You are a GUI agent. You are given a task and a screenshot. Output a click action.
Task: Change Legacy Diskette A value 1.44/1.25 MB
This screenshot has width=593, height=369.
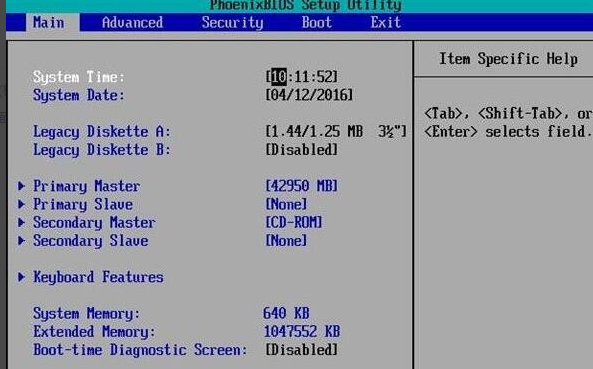[x=336, y=132]
